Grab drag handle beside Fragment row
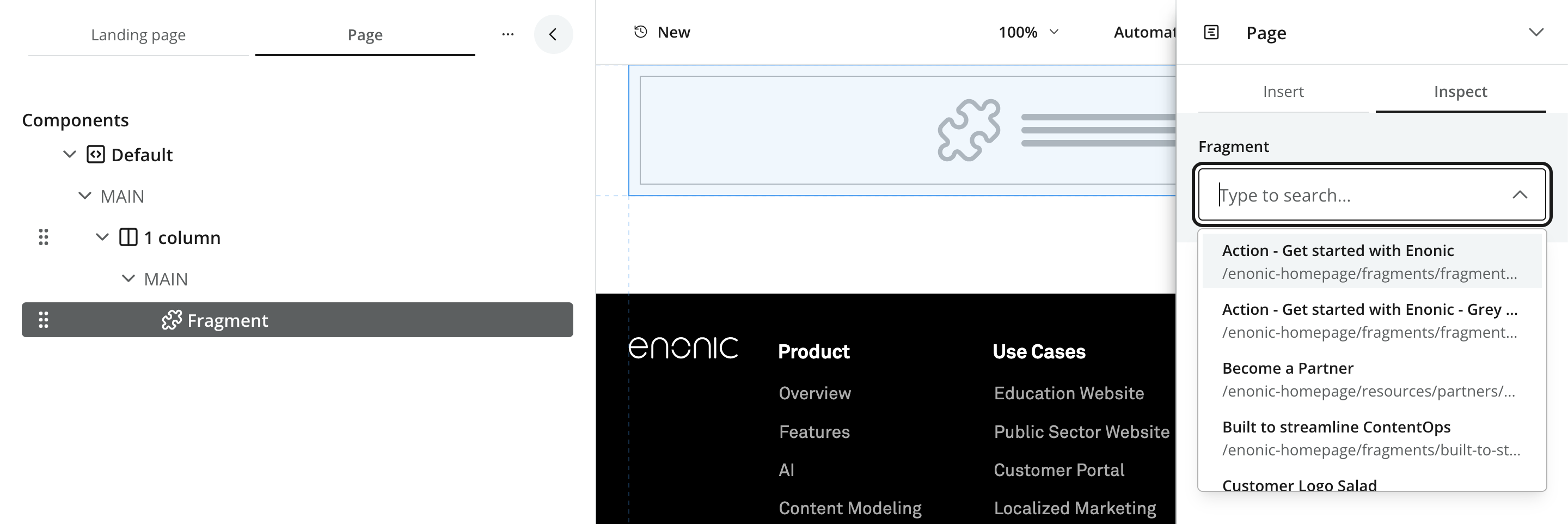1568x524 pixels. coord(43,320)
